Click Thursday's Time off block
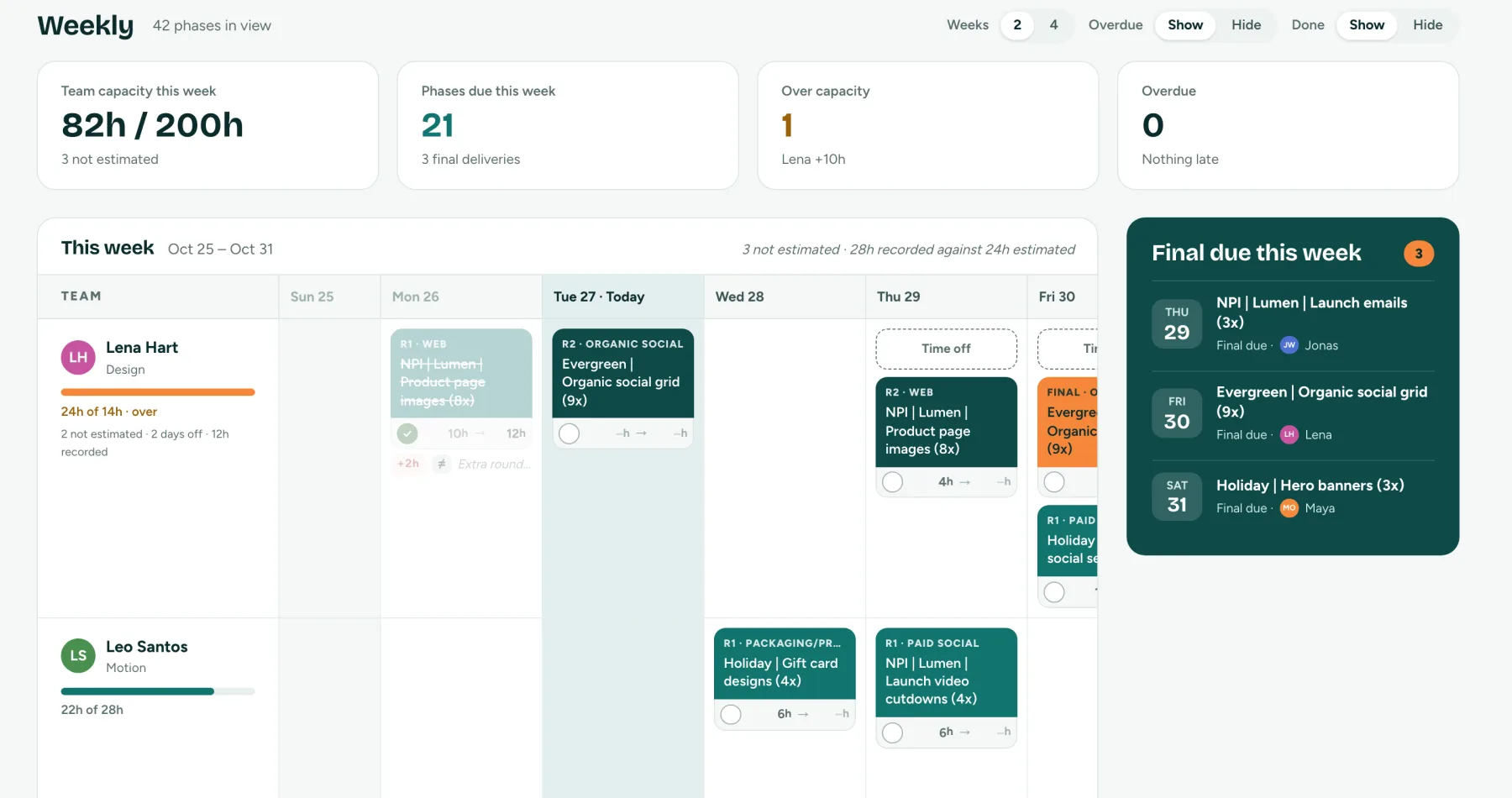 (x=946, y=349)
